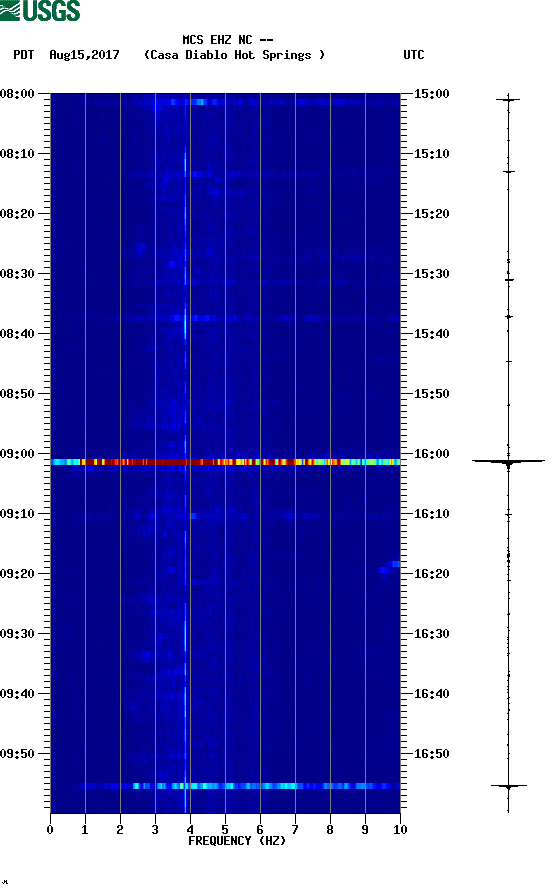Click frequency axis tick label 10
552x893 pixels.
[400, 830]
